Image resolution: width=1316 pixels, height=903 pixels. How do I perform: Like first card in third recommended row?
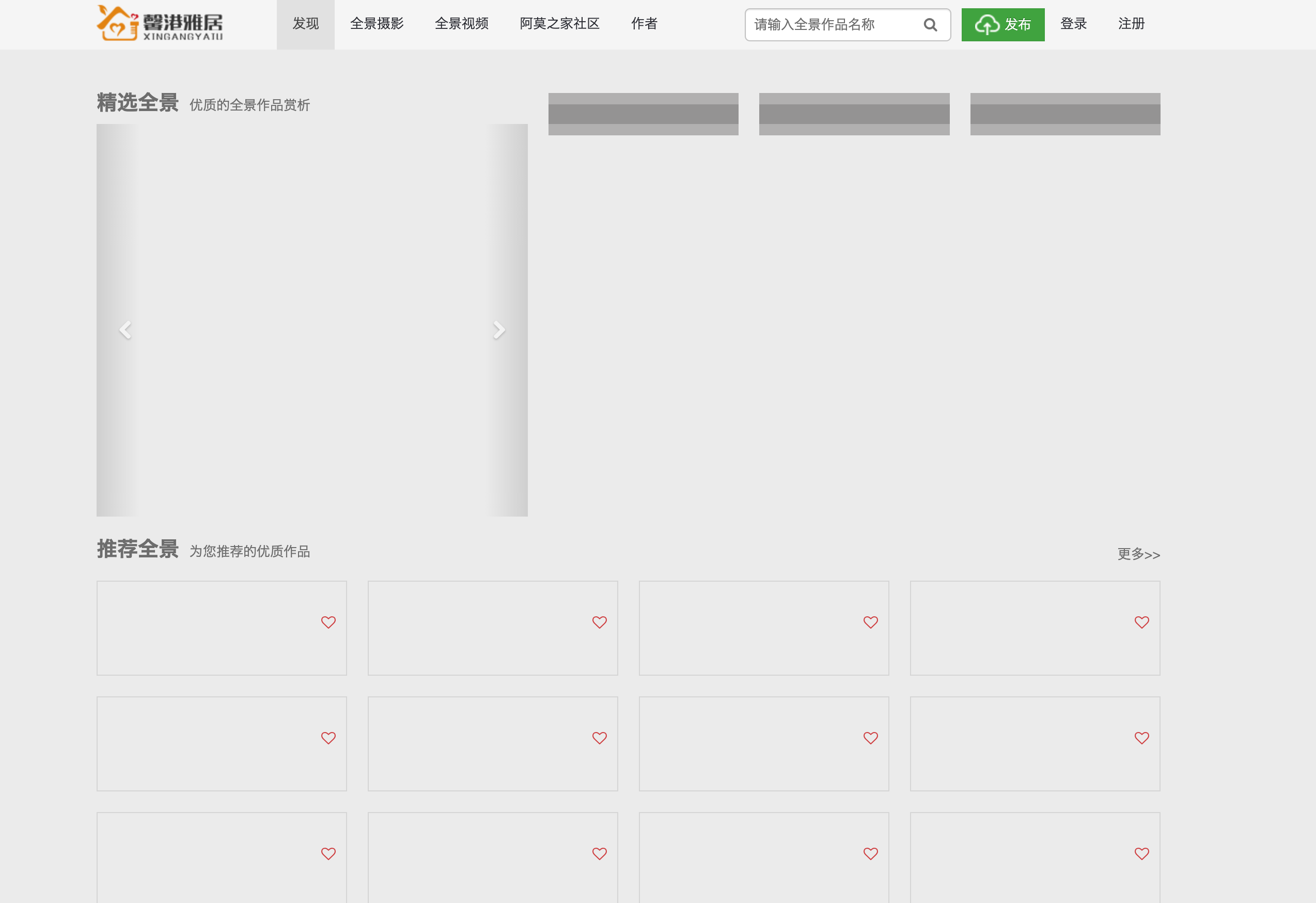328,853
